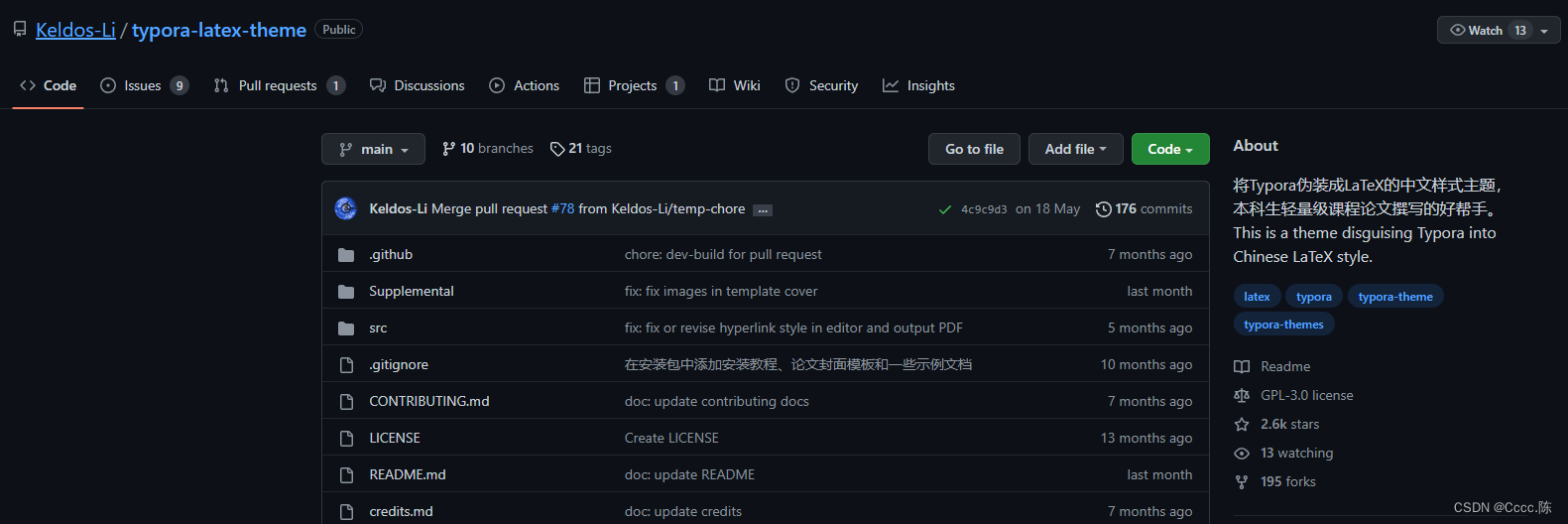Open the src folder
This screenshot has width=1568, height=524.
pos(378,327)
